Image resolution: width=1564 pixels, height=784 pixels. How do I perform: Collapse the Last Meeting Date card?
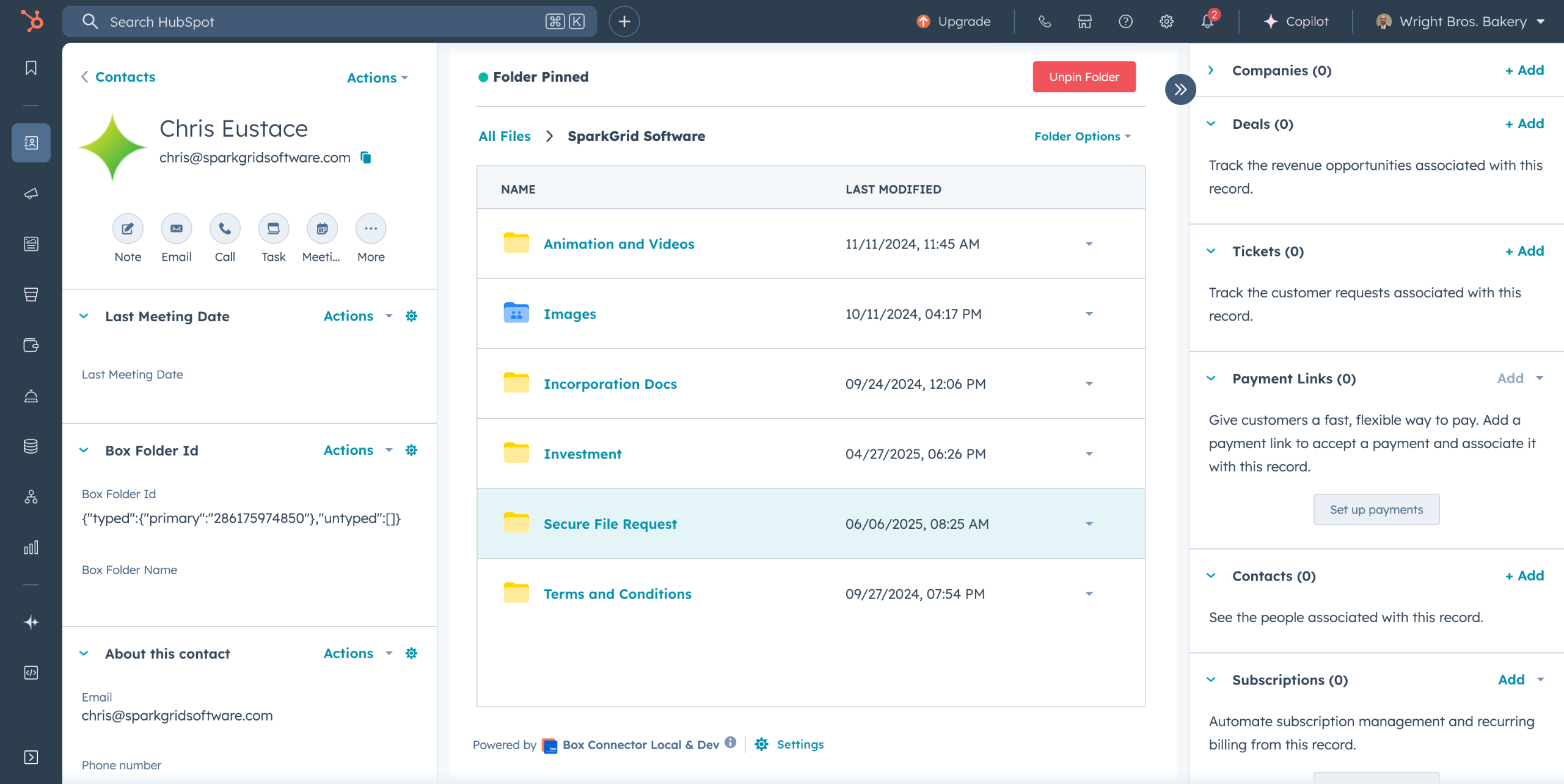(84, 316)
